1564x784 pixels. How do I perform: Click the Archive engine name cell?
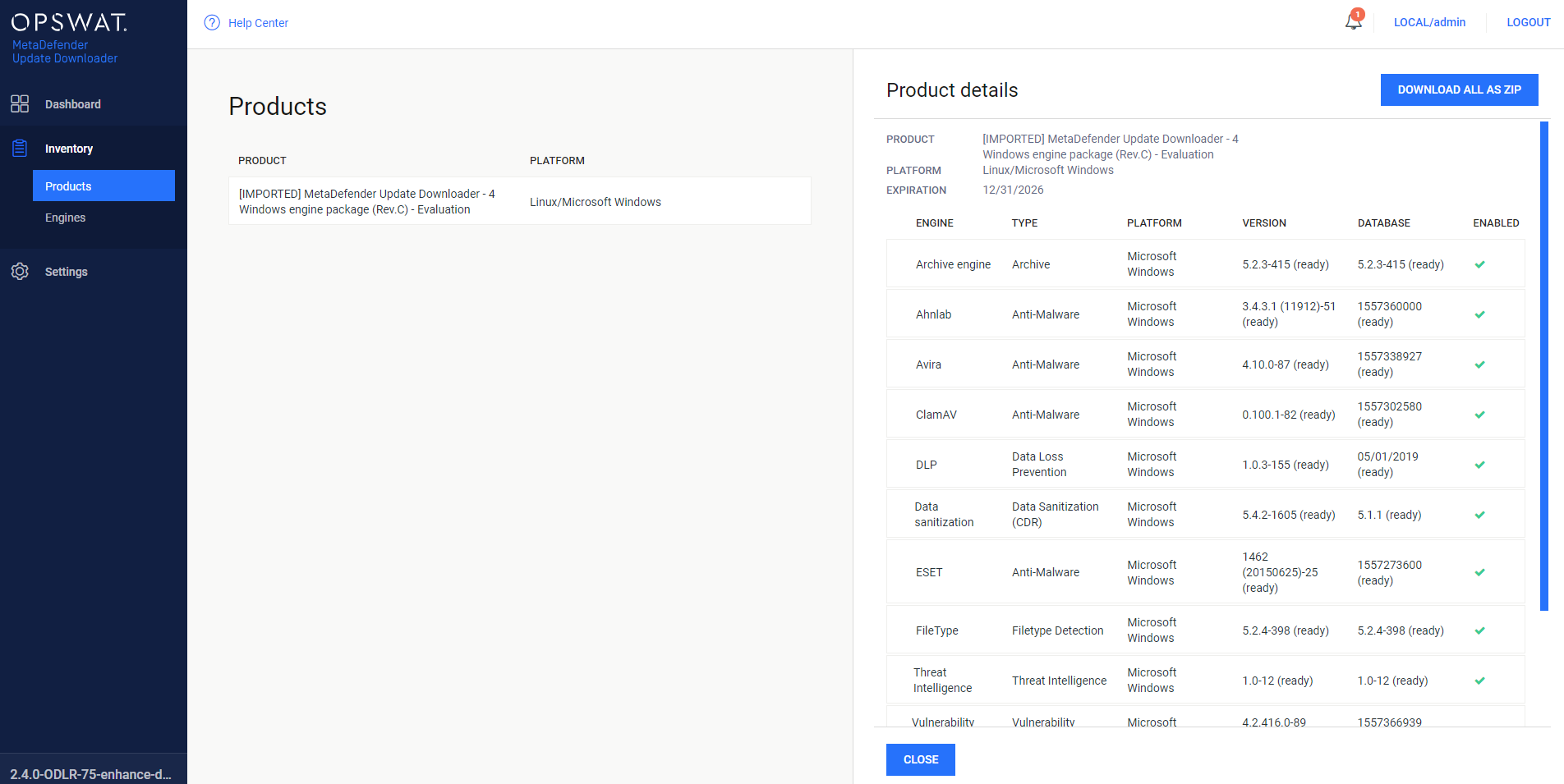tap(953, 264)
